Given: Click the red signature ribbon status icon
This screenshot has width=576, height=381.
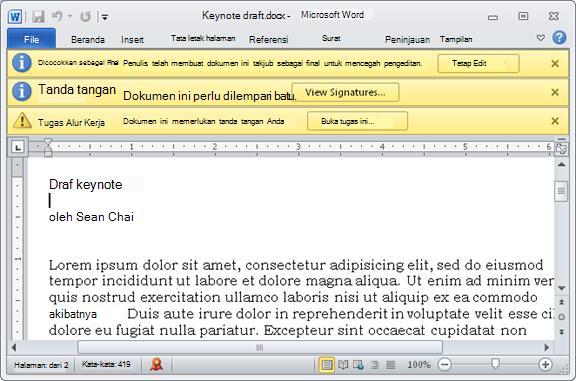Looking at the screenshot, I should tap(156, 364).
